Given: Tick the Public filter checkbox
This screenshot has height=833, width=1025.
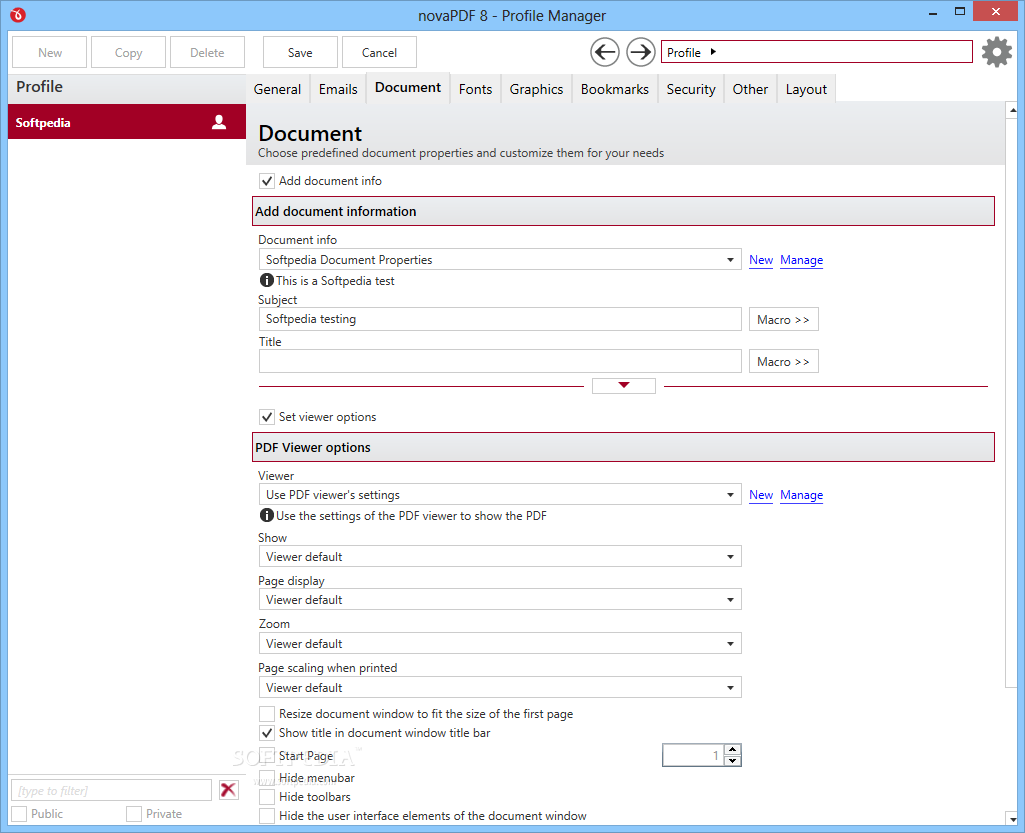Looking at the screenshot, I should (20, 813).
